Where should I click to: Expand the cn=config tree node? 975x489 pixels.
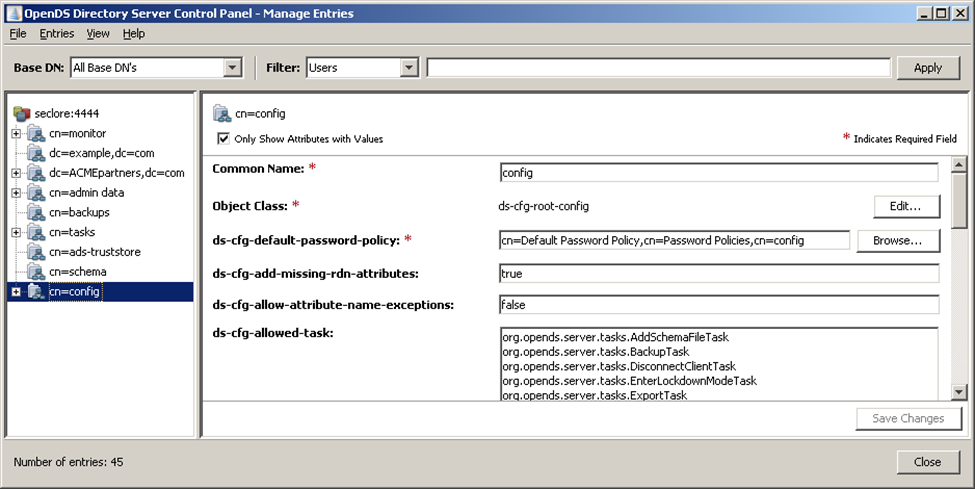pyautogui.click(x=16, y=292)
